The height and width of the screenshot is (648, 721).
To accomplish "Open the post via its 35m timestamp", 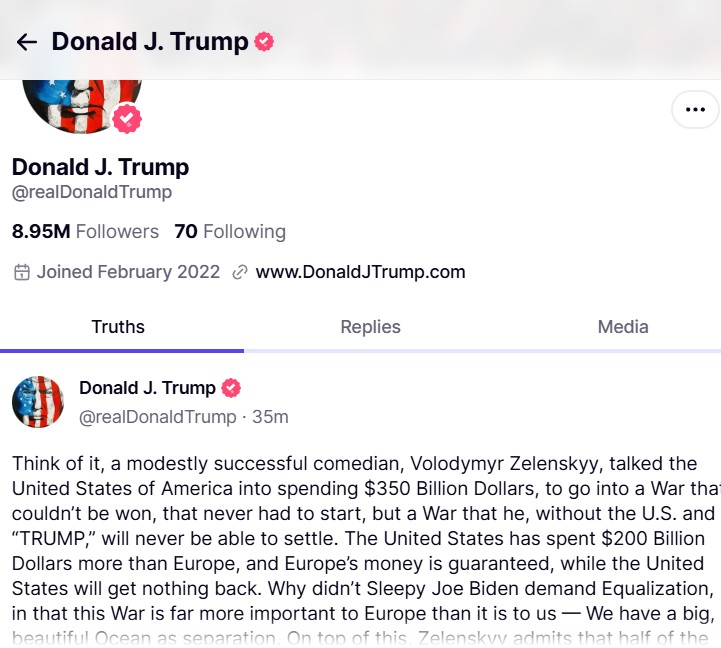I will tap(270, 417).
